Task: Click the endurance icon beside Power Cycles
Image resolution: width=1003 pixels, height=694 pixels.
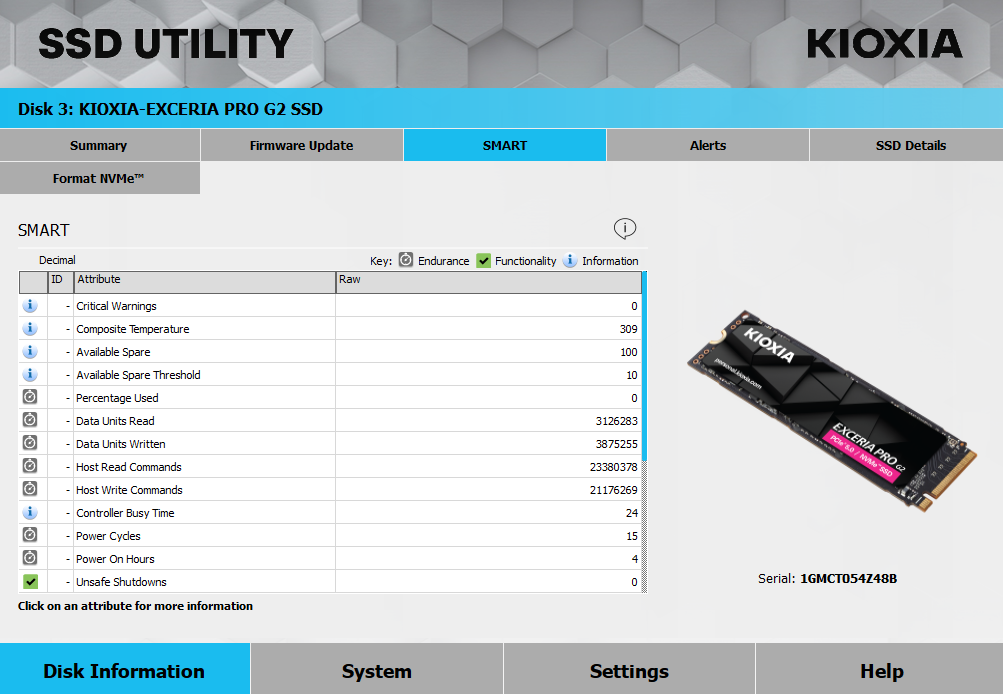Action: [29, 535]
